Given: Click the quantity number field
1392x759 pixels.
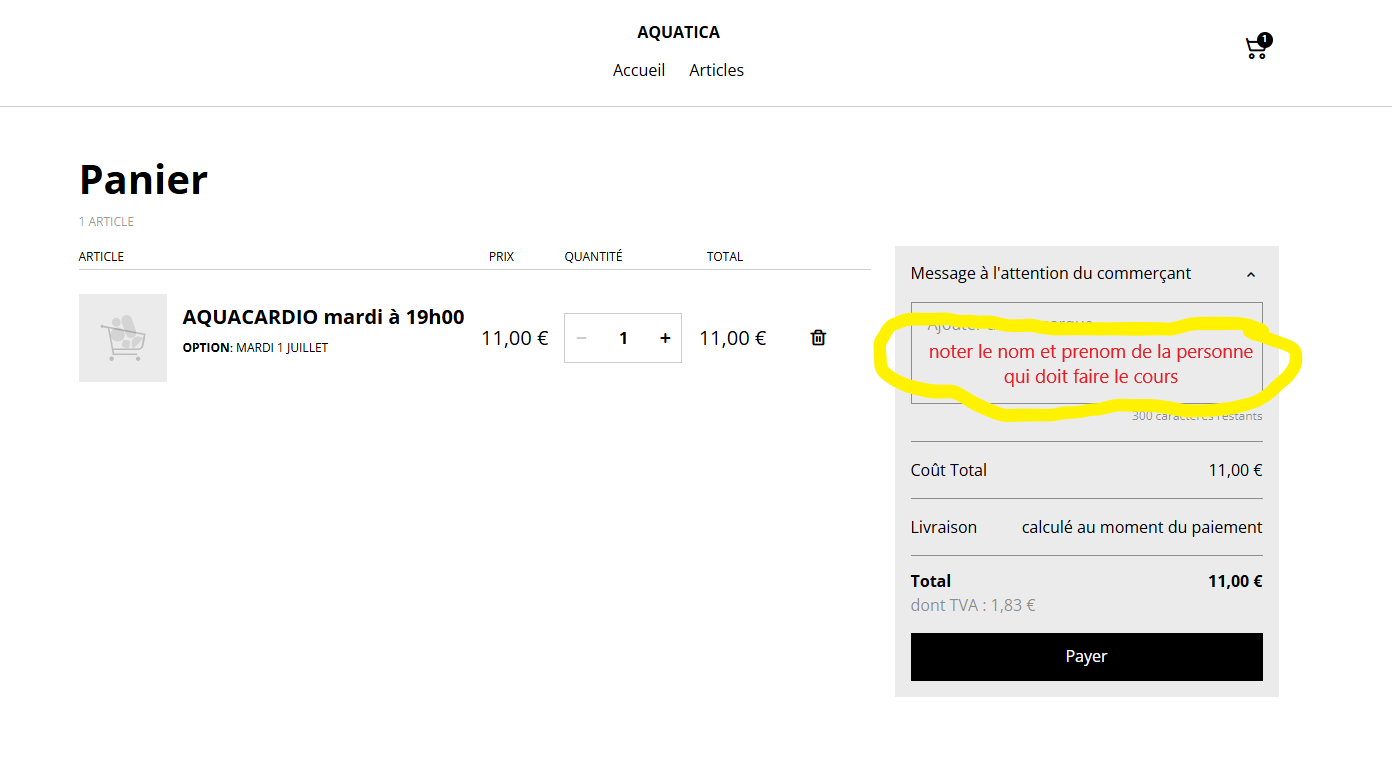Looking at the screenshot, I should [x=623, y=338].
